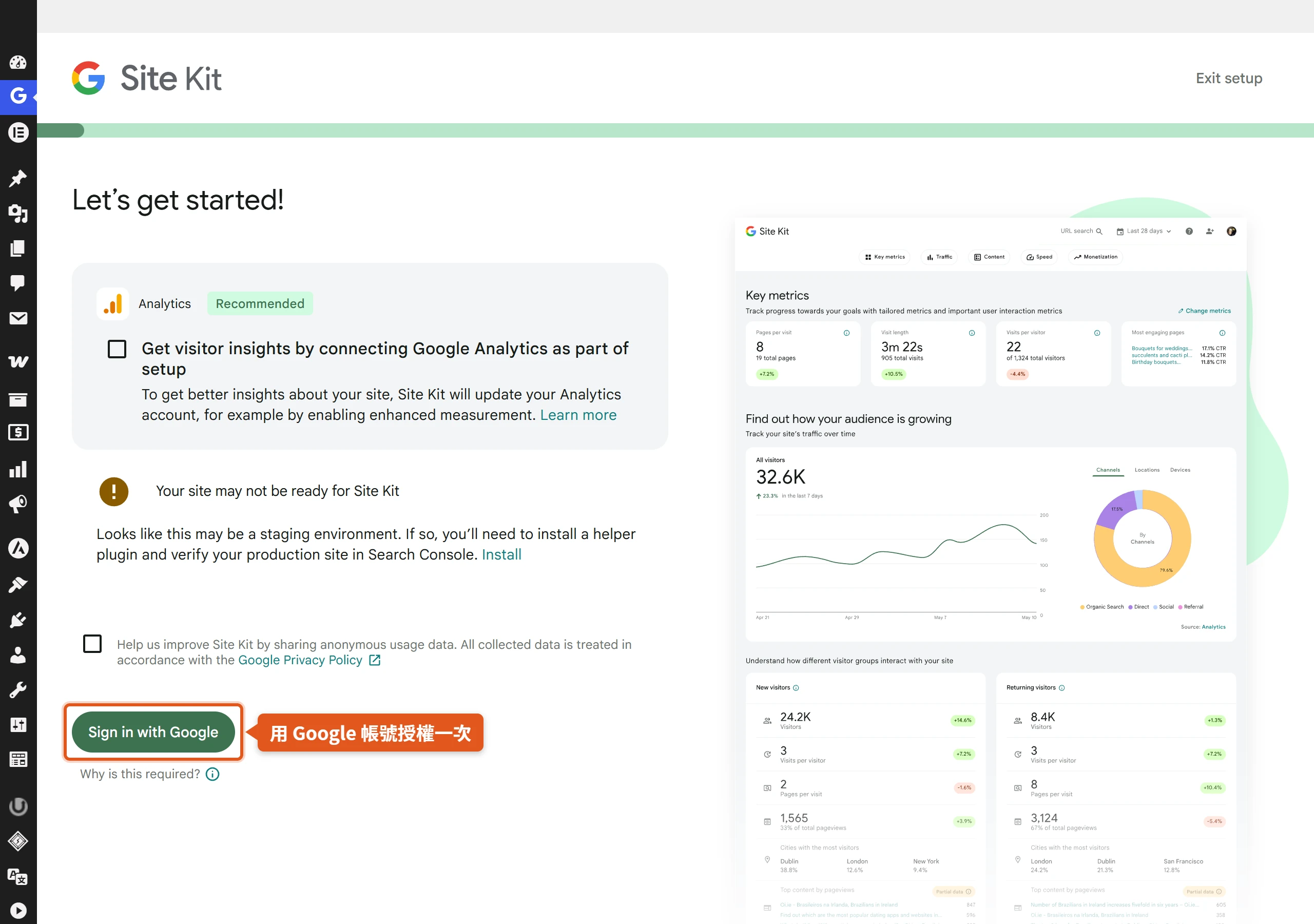This screenshot has height=924, width=1314.
Task: Click the external link icon after Privacy Policy
Action: (x=375, y=660)
